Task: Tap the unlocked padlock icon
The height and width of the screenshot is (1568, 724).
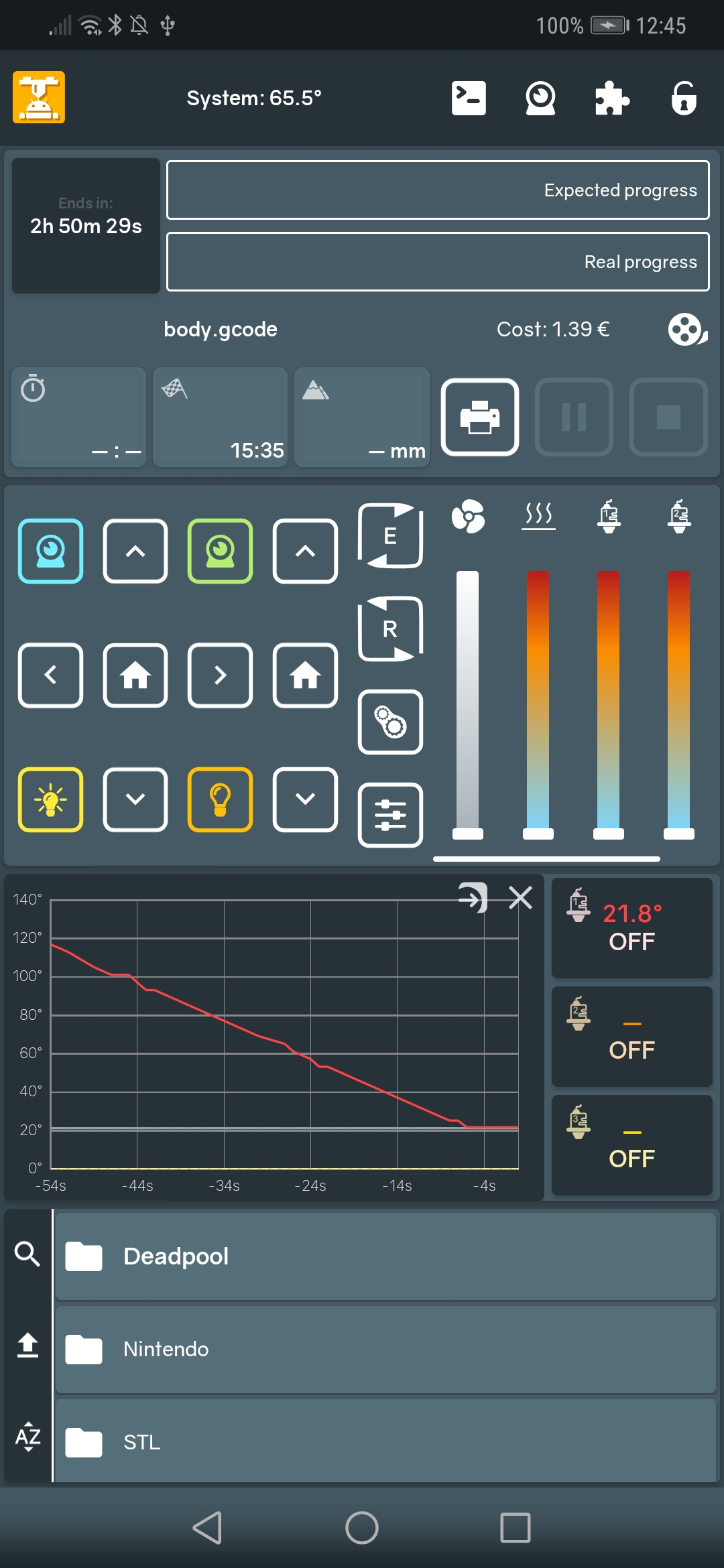Action: (684, 99)
